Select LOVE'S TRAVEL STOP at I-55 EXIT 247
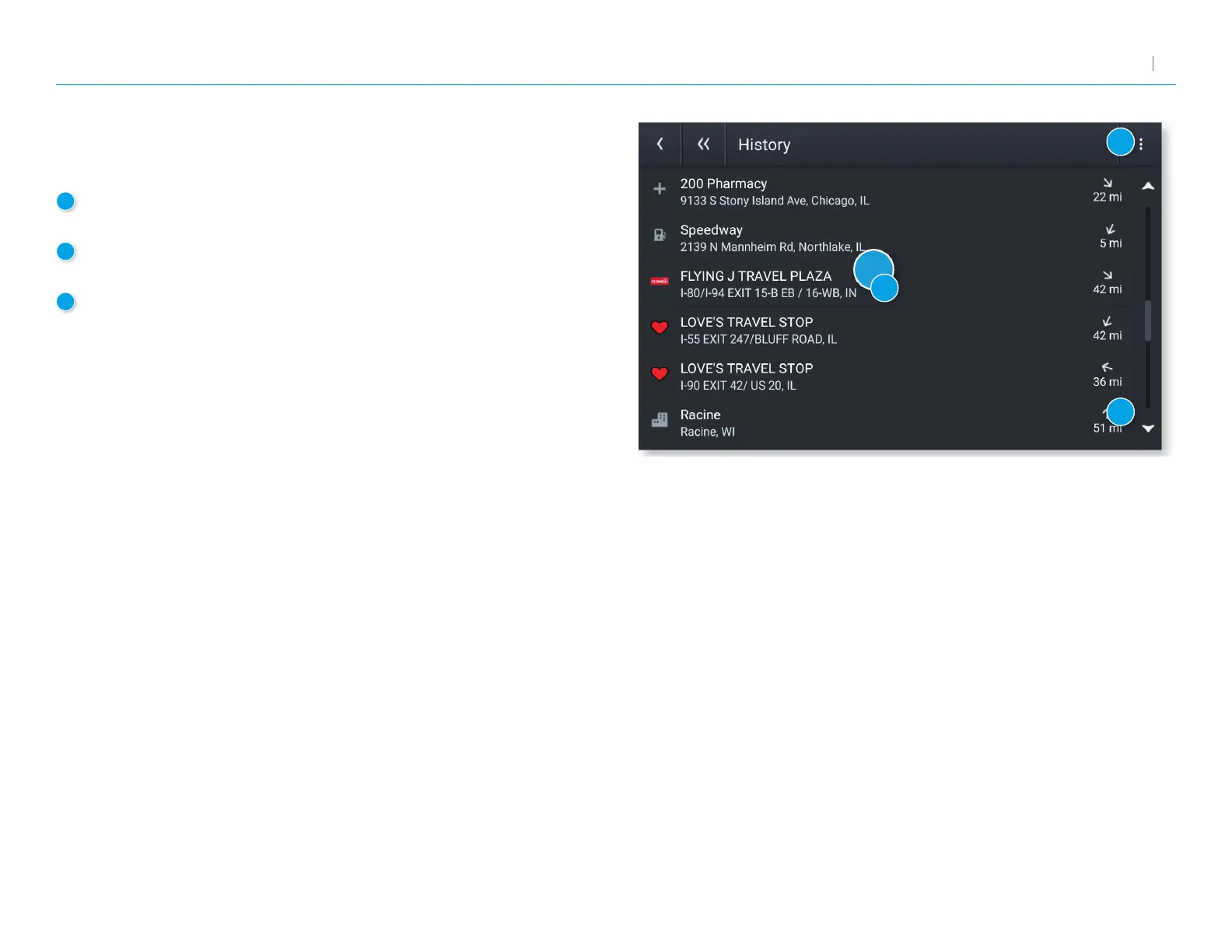The image size is (1232, 952). 887,331
